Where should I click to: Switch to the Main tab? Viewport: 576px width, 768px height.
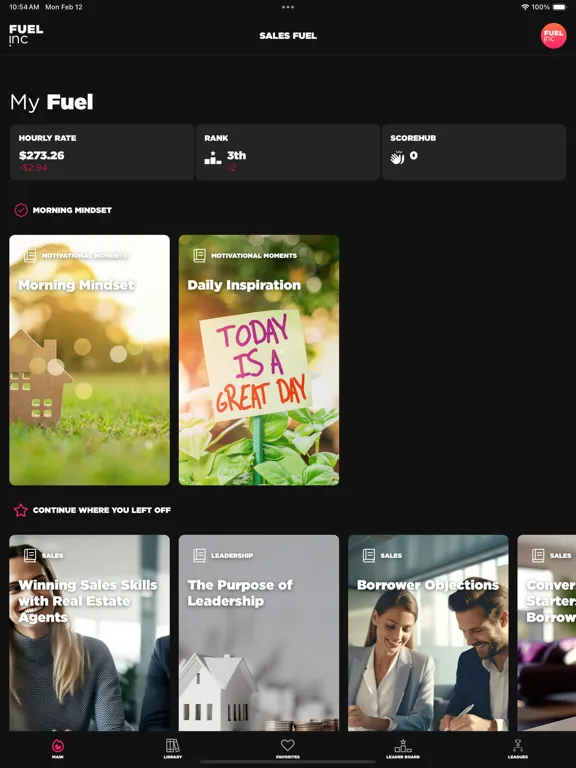pos(58,748)
